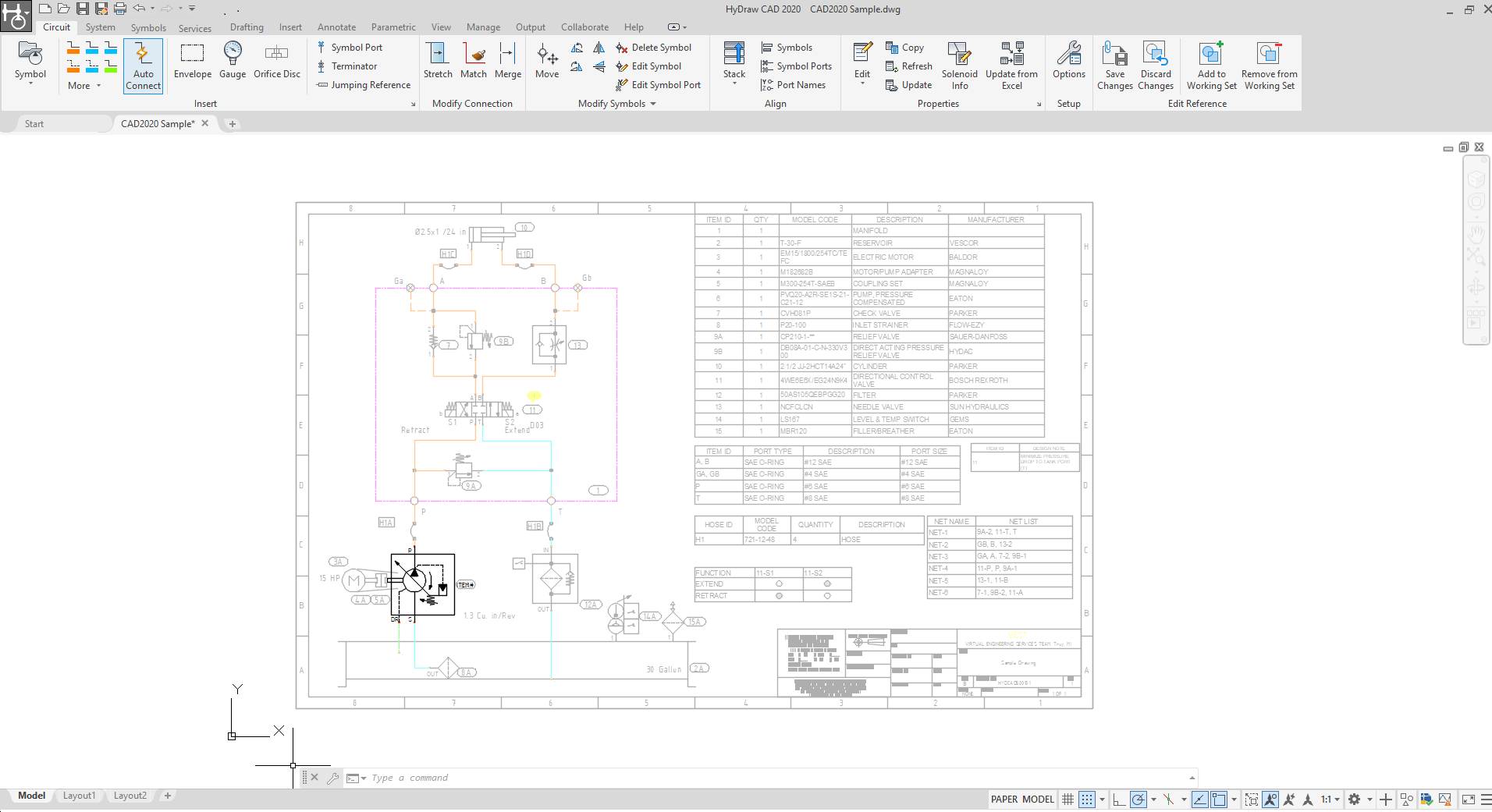
Task: Switch to the System ribbon tab
Action: (x=101, y=27)
